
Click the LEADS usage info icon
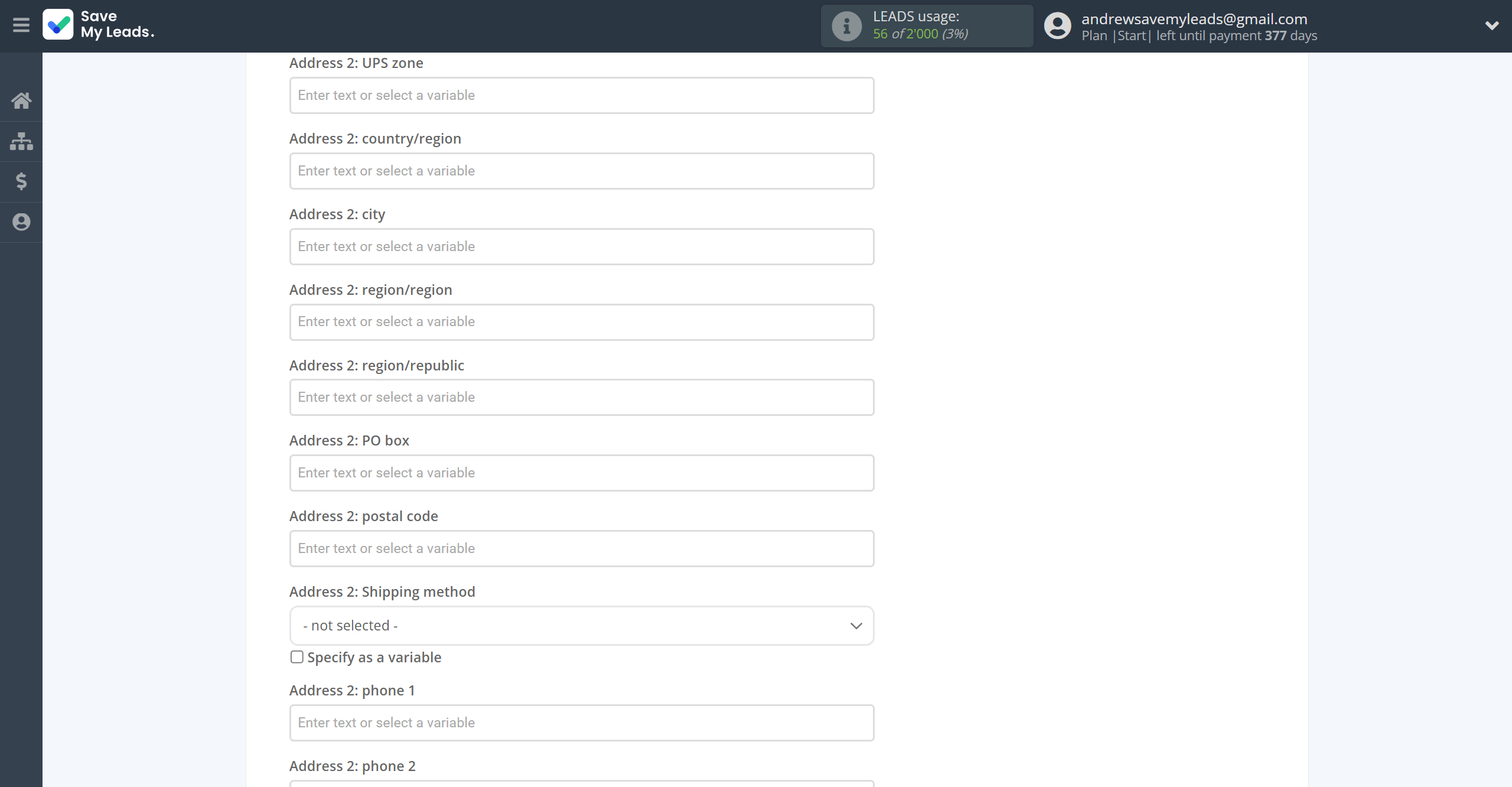pos(846,26)
